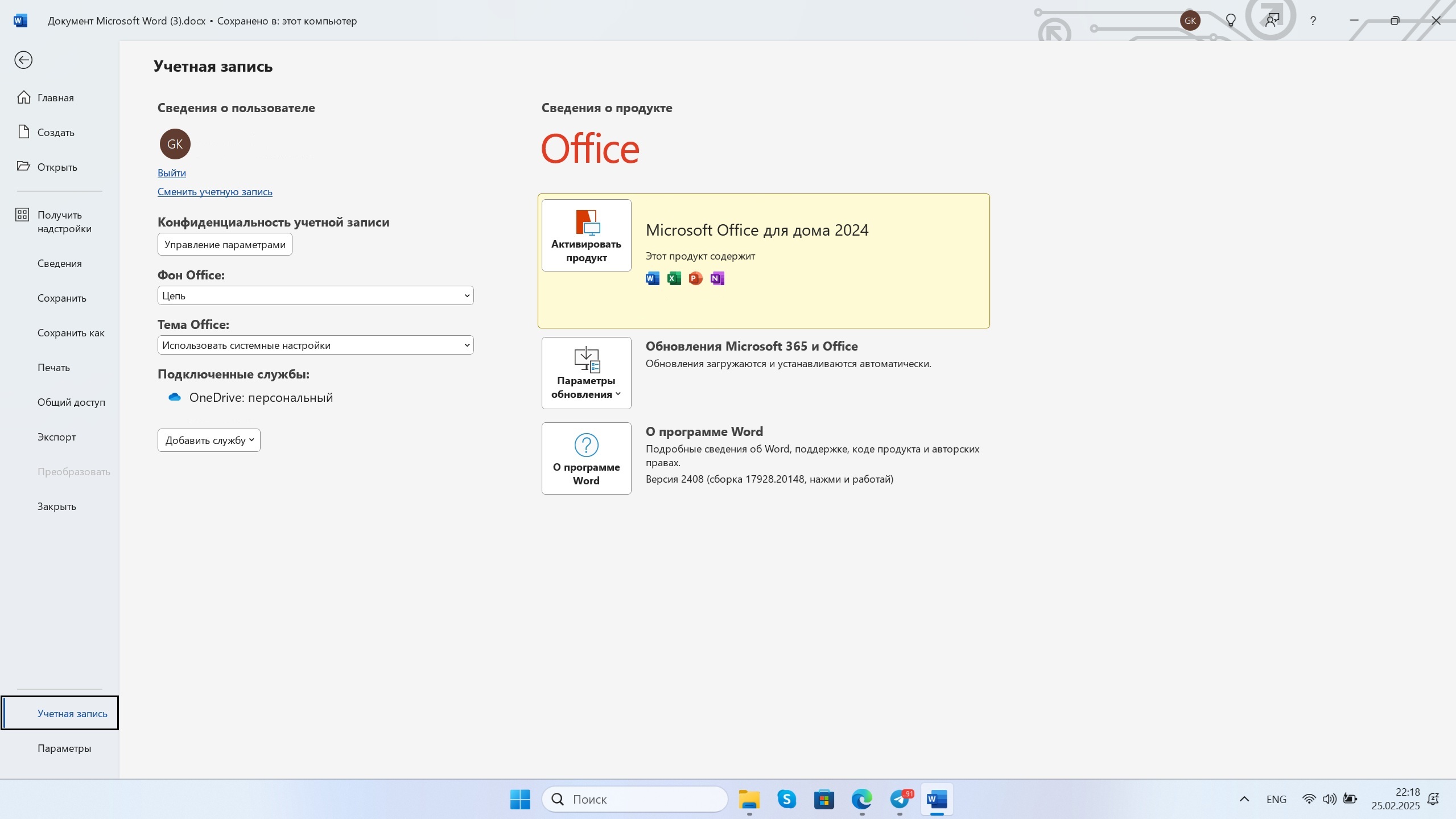Click the OneDrive: персональный service entry
Viewport: 1456px width, 819px height.
tap(251, 397)
